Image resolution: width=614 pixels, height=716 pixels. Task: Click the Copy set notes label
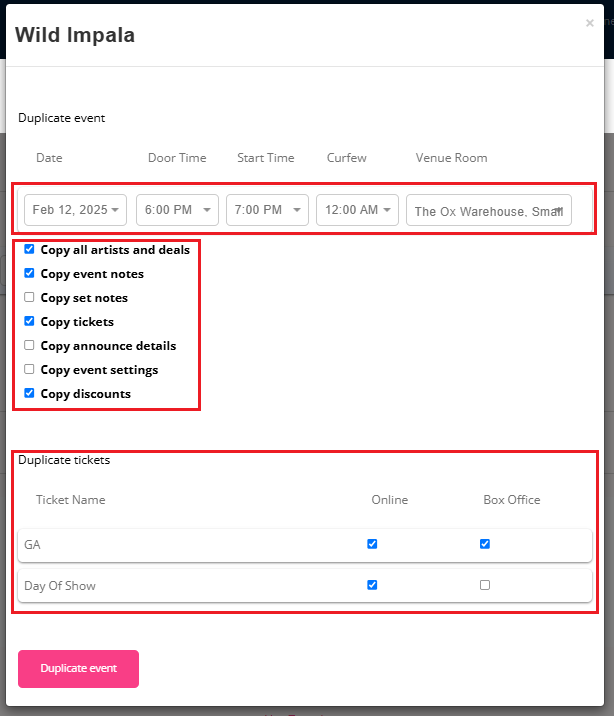click(x=84, y=298)
